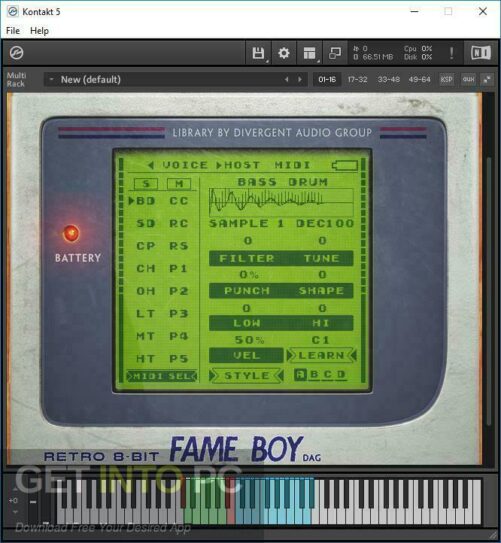Select the CP clap voice

pyautogui.click(x=145, y=246)
